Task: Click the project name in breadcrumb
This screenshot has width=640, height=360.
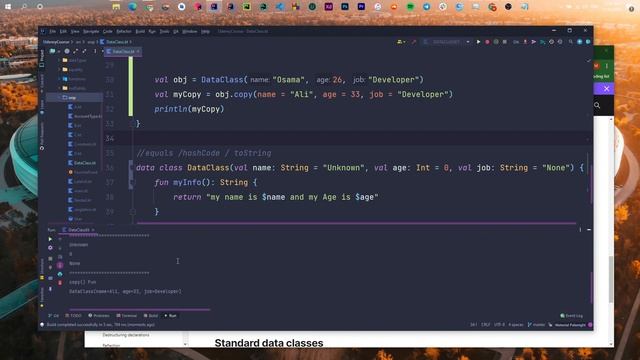Action: [x=56, y=42]
